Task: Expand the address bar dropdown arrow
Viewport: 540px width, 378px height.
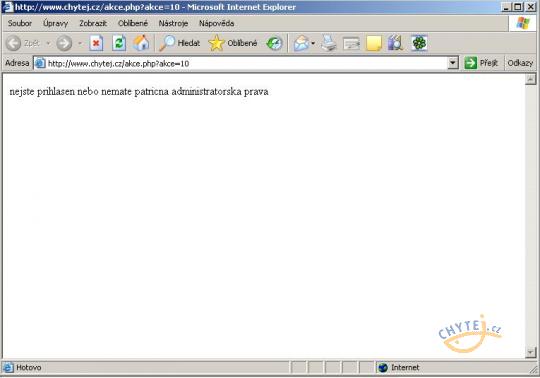Action: pos(453,63)
